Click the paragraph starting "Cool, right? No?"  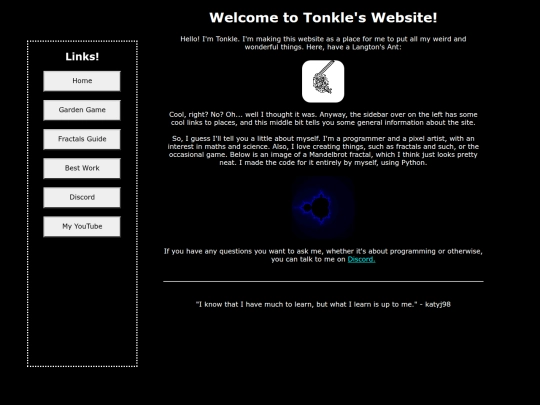[x=323, y=118]
